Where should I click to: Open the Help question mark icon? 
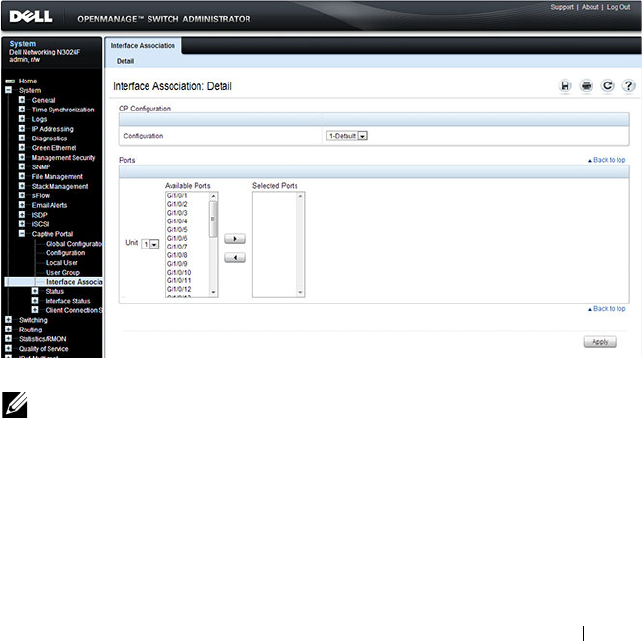pos(628,86)
